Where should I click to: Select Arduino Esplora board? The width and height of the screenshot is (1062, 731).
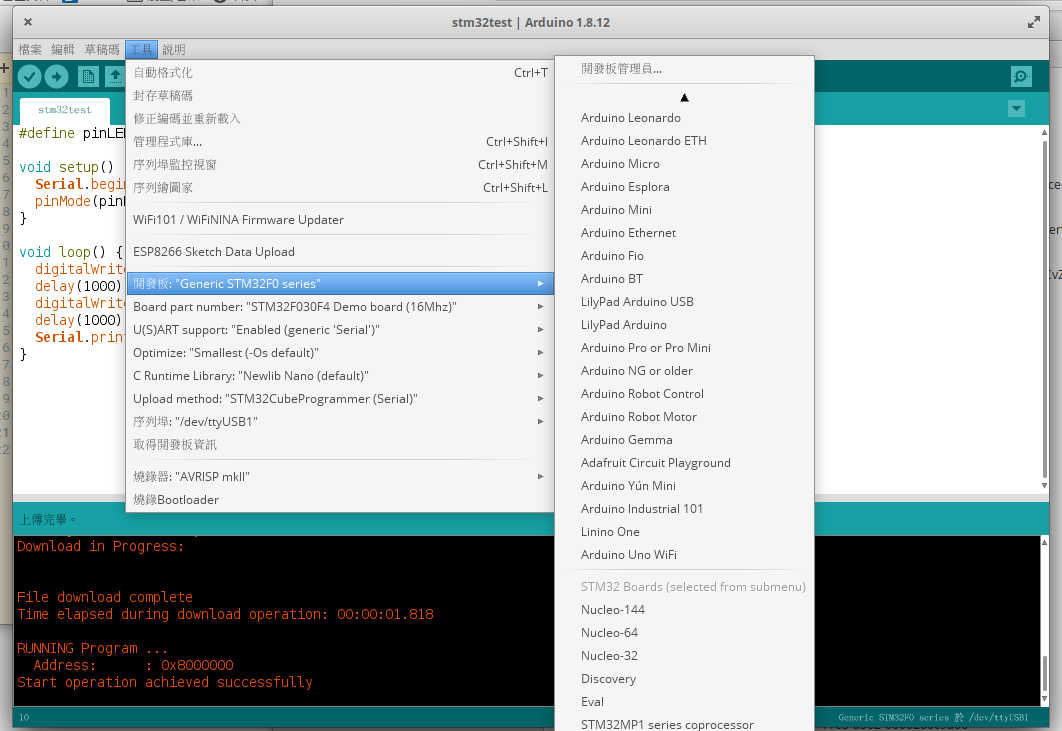pos(684,187)
